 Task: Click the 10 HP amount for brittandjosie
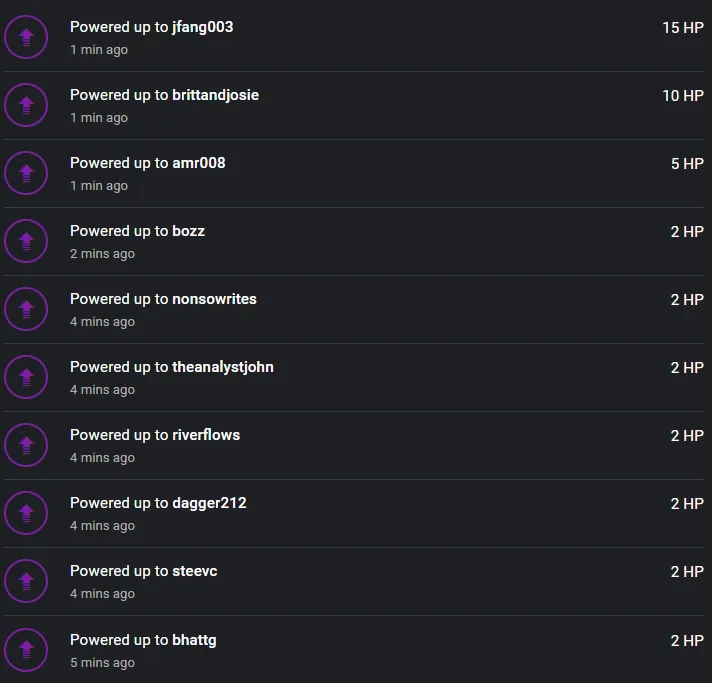tap(683, 96)
